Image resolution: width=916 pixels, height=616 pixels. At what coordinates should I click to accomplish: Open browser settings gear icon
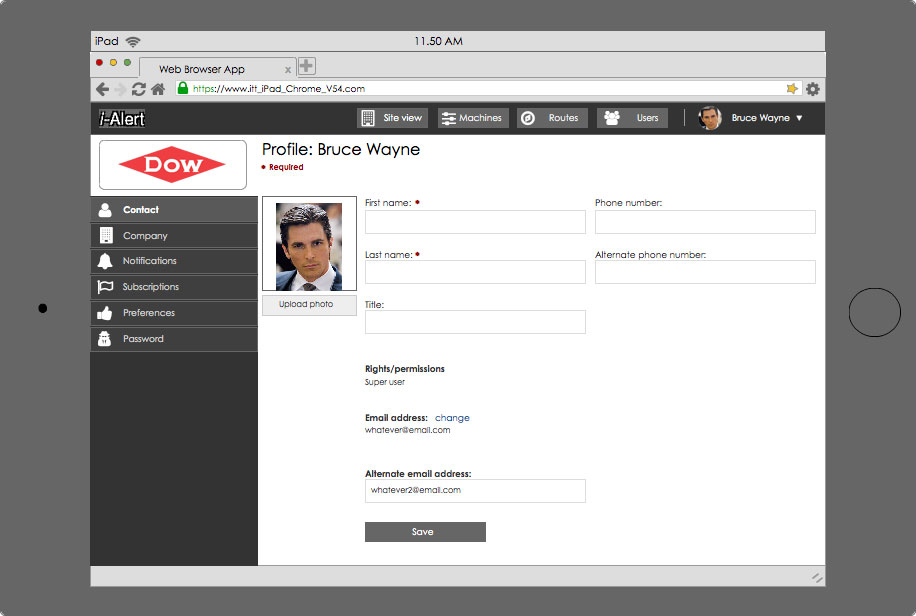[813, 89]
